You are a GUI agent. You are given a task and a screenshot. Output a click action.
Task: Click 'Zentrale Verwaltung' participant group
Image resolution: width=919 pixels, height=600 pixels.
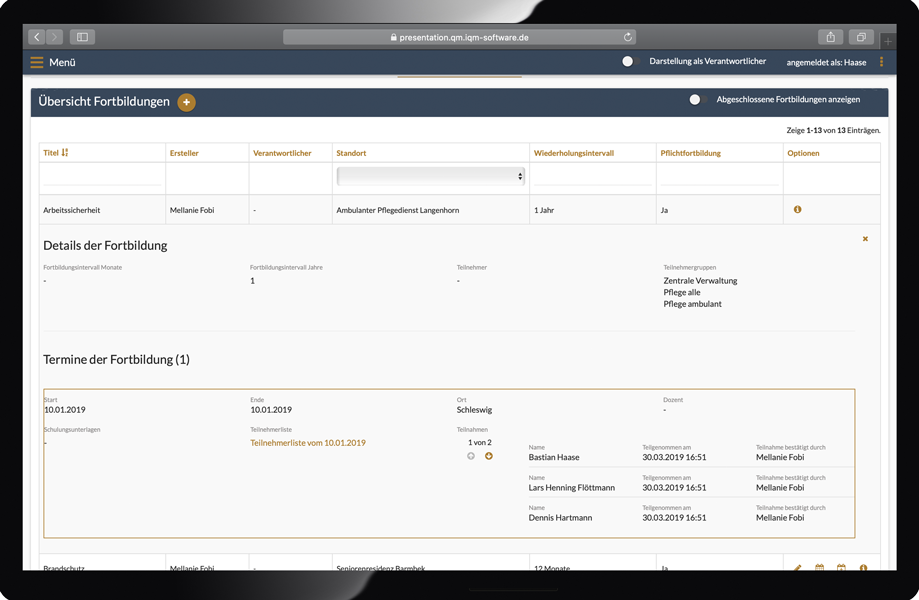pos(700,281)
